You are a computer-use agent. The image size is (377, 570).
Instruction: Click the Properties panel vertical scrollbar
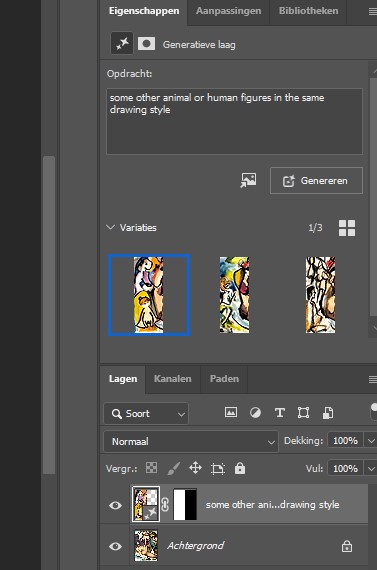pyautogui.click(x=373, y=196)
